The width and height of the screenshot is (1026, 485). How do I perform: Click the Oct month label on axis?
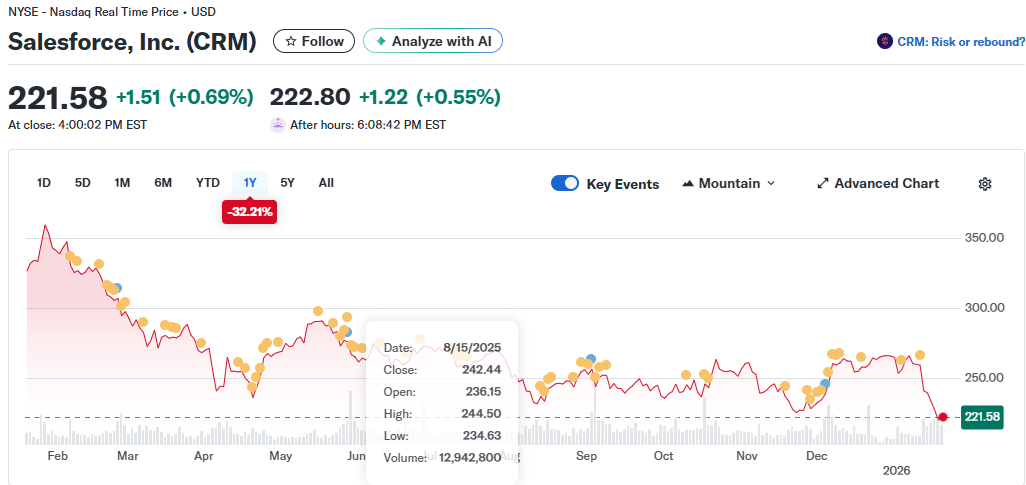[x=663, y=456]
